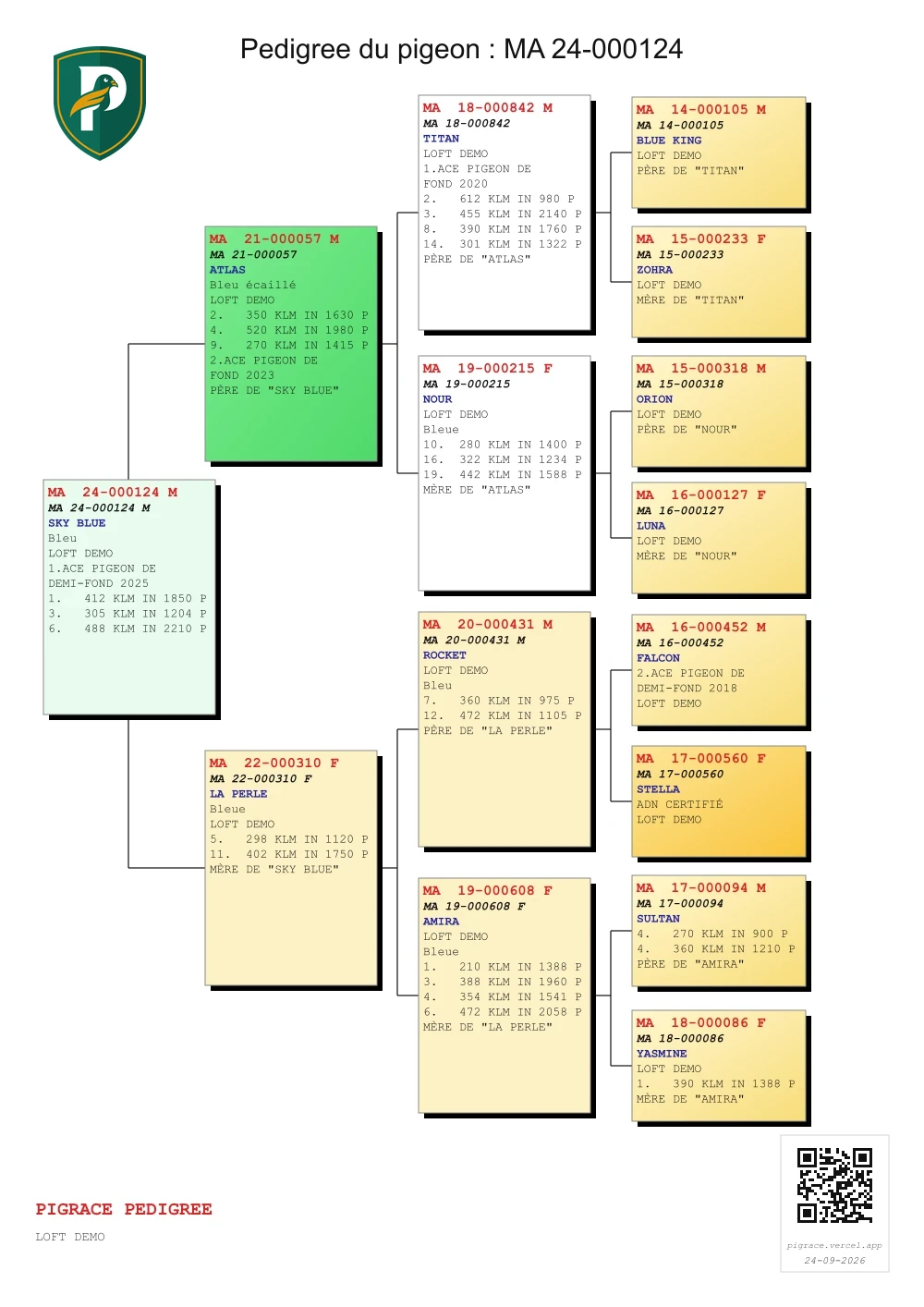Click ring number 'MA 19-000215 F' heading
This screenshot has width=924, height=1307.
tap(488, 368)
